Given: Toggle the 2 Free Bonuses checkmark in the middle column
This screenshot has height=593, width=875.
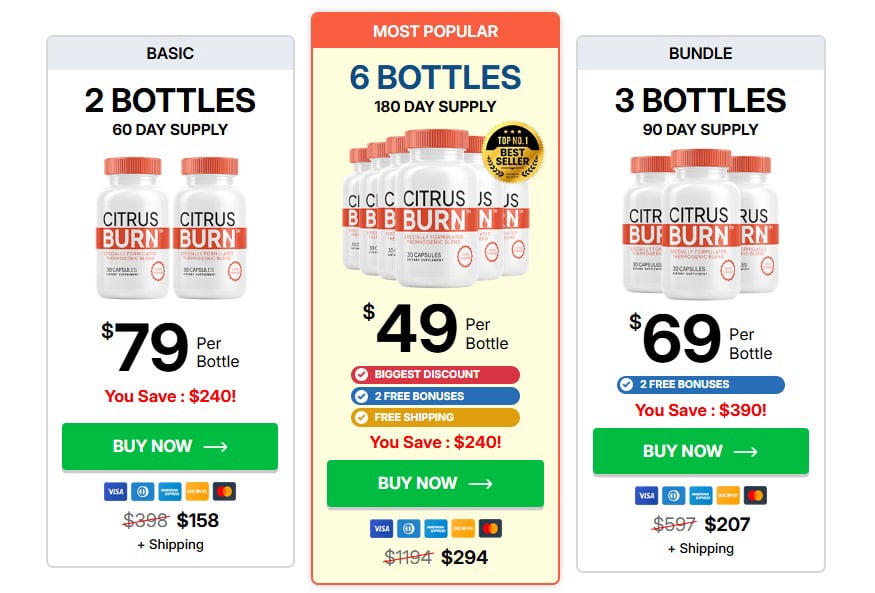Looking at the screenshot, I should point(360,395).
